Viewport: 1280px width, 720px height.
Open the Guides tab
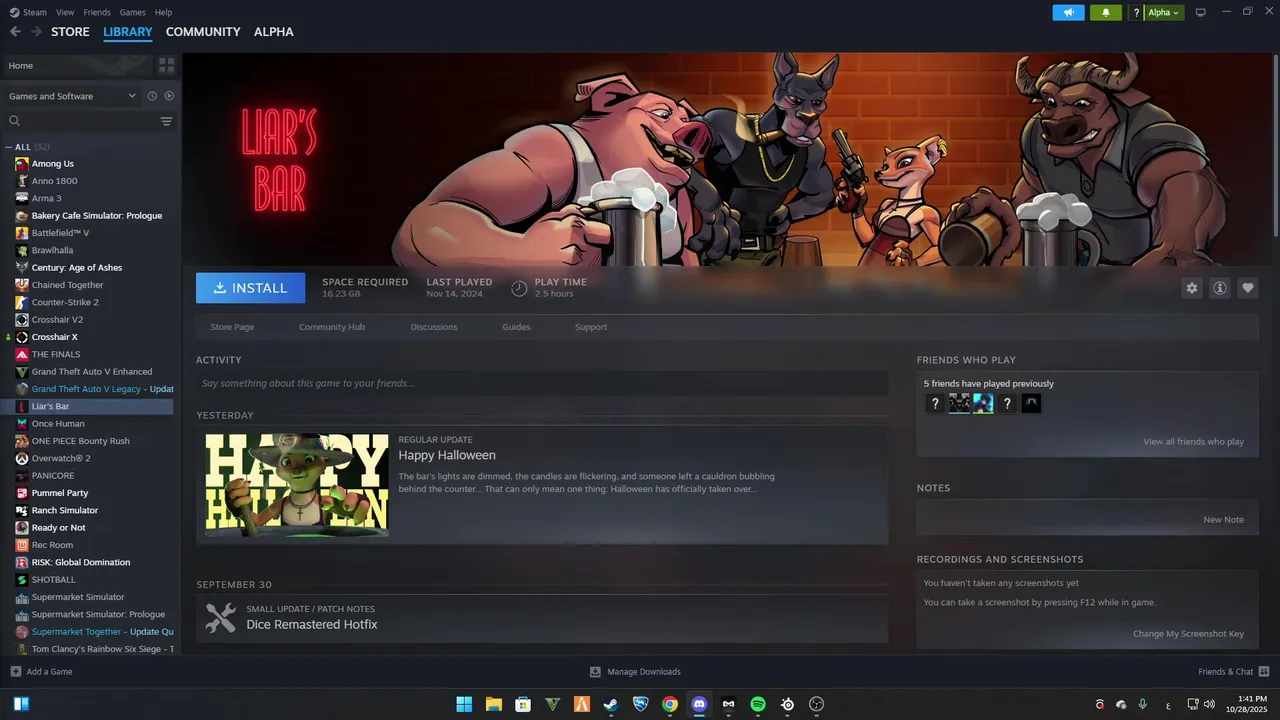(516, 327)
